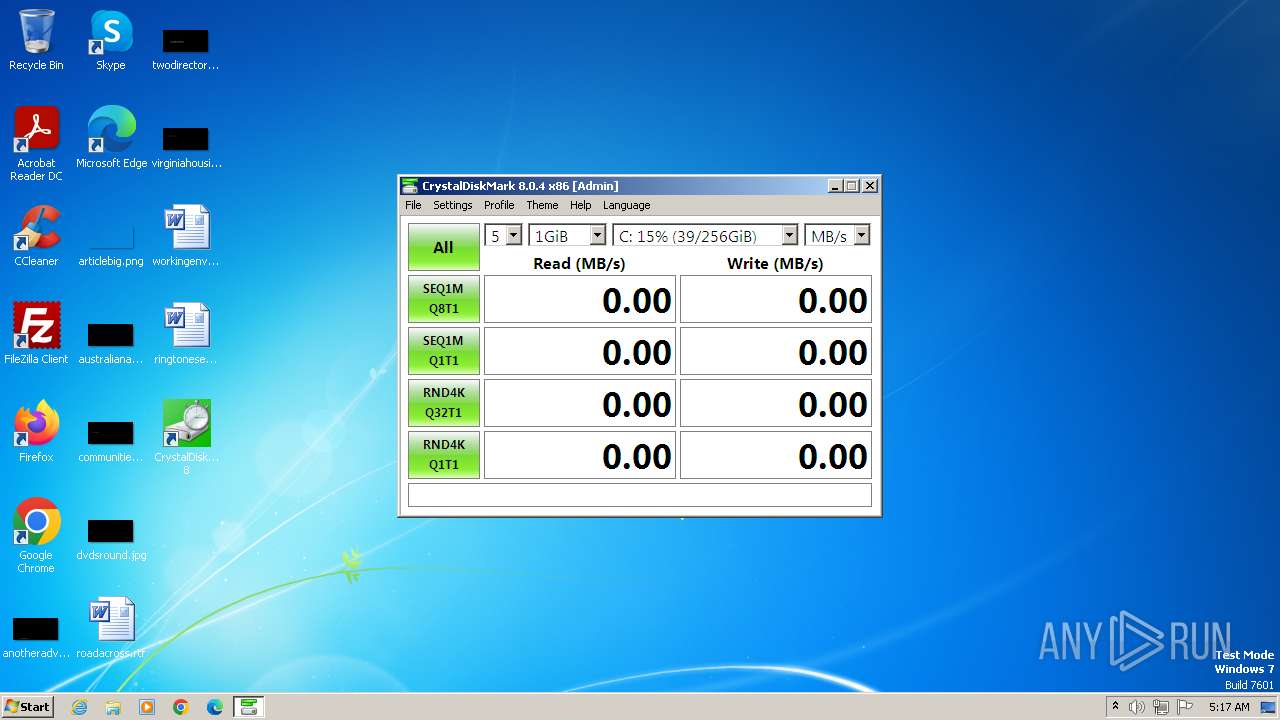Screen dimensions: 1280x720
Task: Click the volume speaker tray icon
Action: (x=1137, y=707)
